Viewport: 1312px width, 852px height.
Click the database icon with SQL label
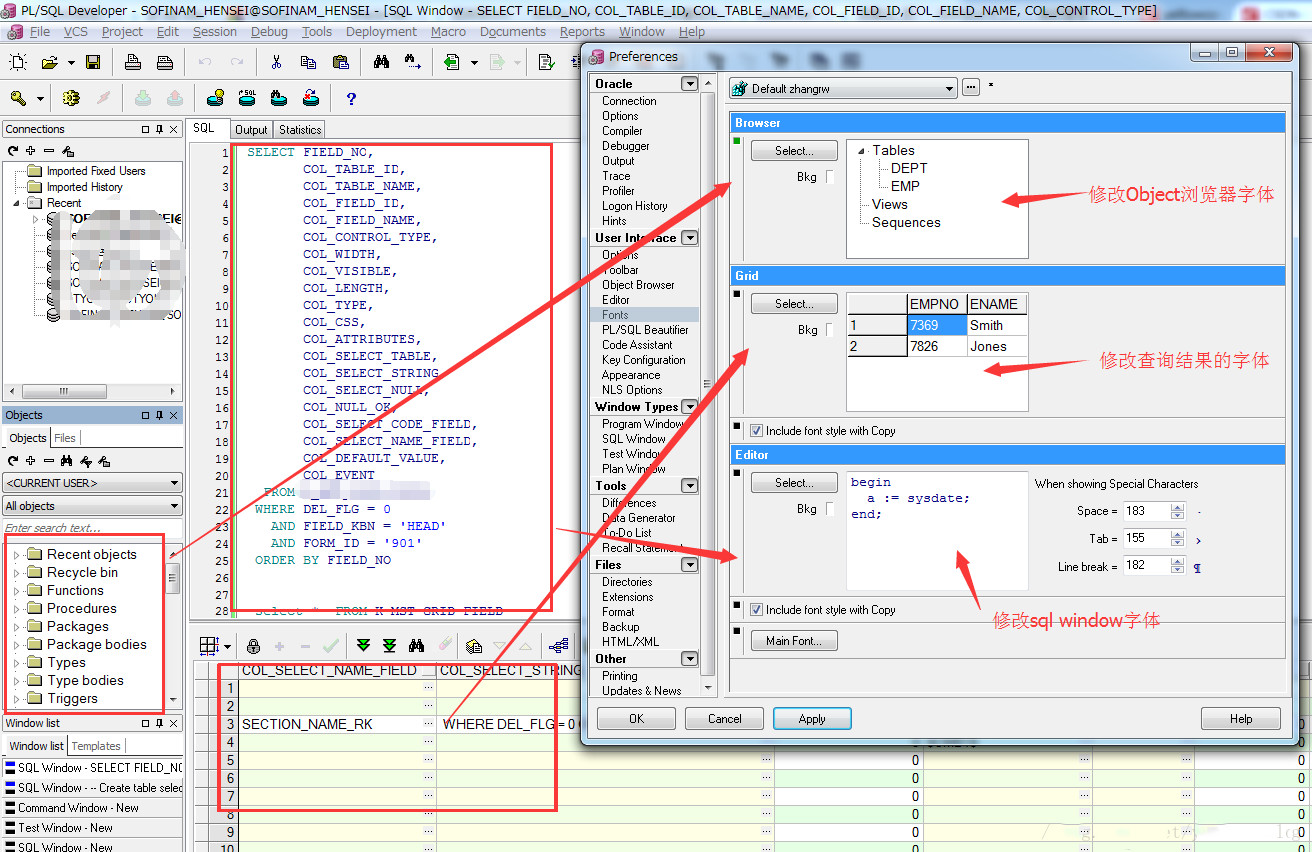click(x=247, y=98)
